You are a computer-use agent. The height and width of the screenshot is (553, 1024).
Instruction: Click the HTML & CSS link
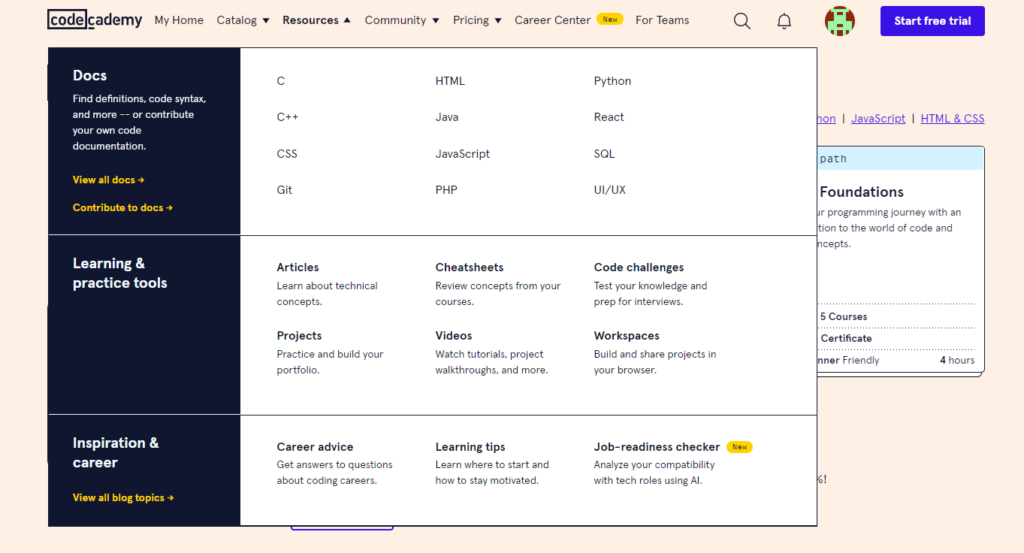coord(952,118)
